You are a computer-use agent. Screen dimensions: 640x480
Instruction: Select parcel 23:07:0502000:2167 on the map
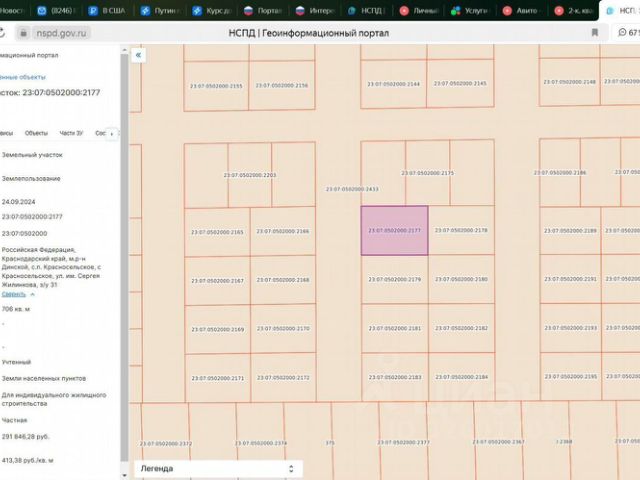(218, 281)
